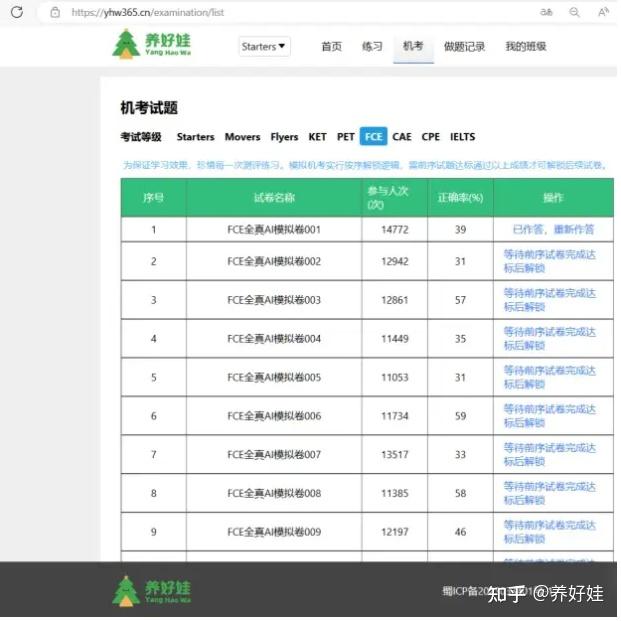Click the footer Yang Hao Wa logo
Image resolution: width=621 pixels, height=621 pixels.
152,591
